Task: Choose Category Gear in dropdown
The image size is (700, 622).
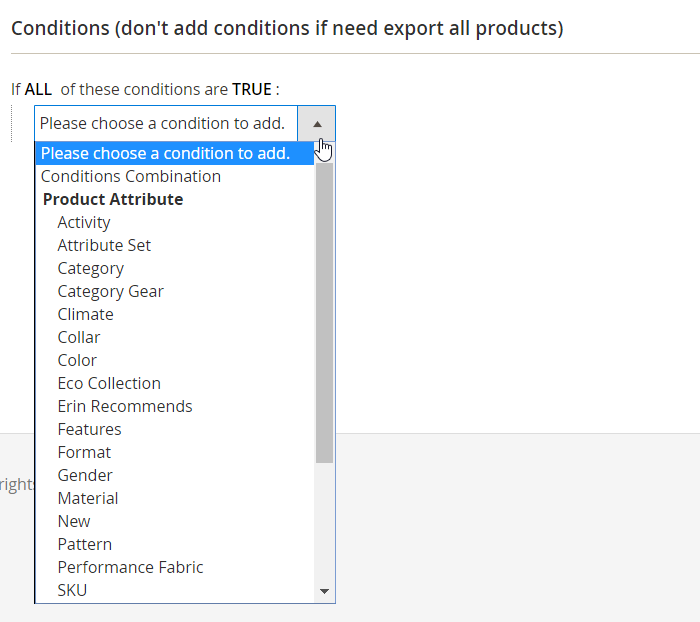Action: tap(110, 291)
